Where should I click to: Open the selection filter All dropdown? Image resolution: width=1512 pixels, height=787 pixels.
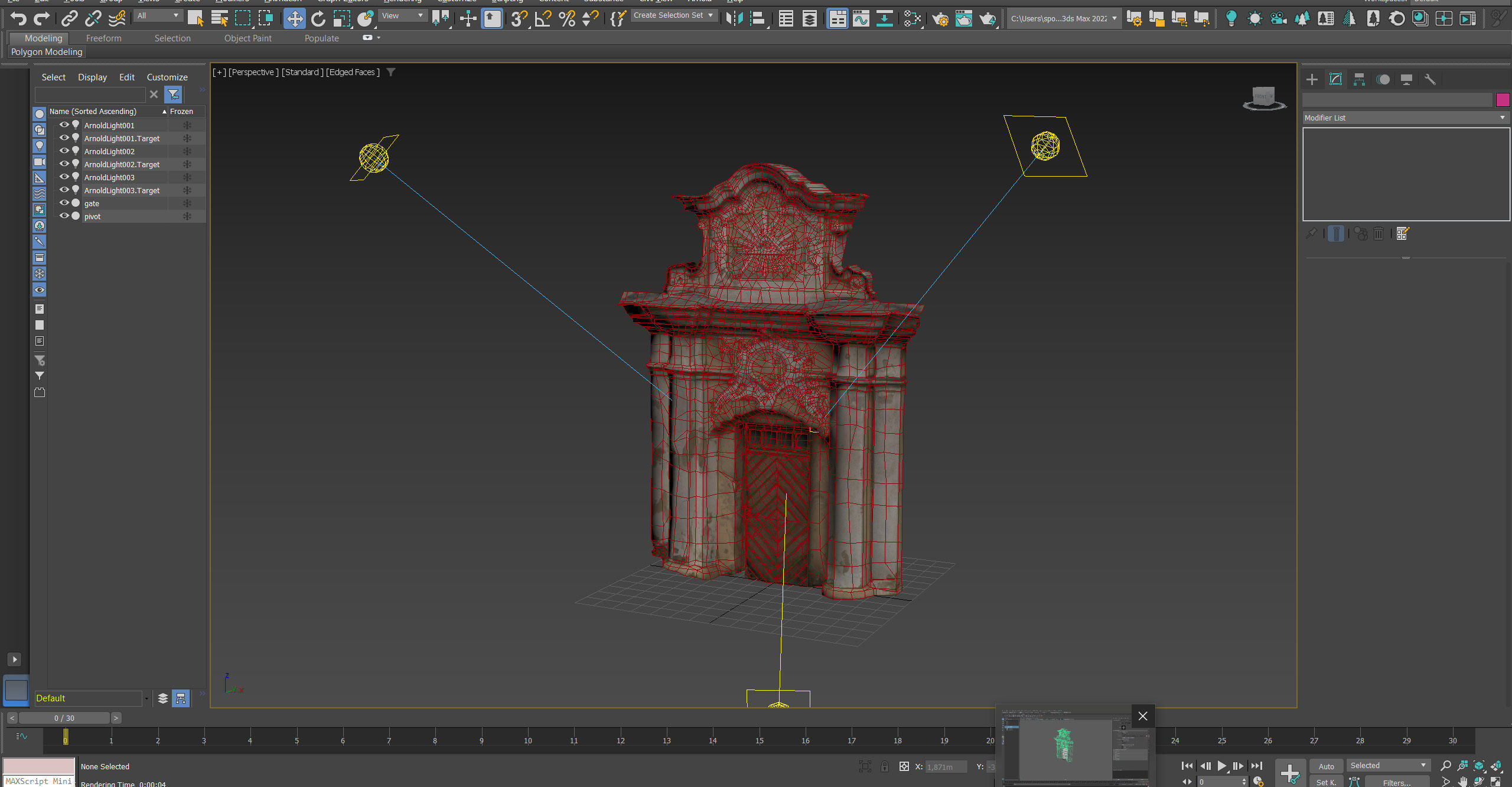click(158, 16)
